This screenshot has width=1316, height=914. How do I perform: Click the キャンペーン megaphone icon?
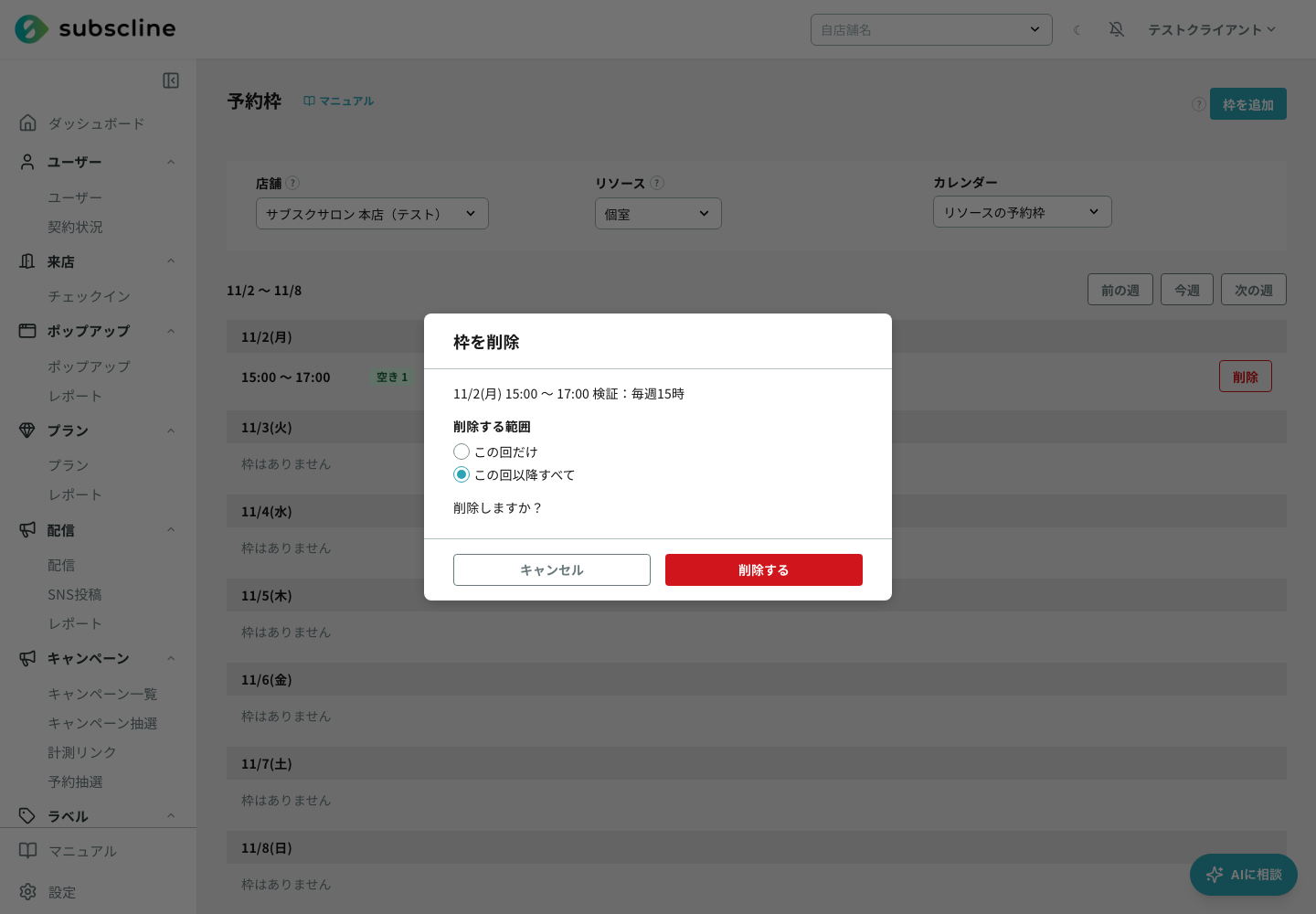click(28, 658)
